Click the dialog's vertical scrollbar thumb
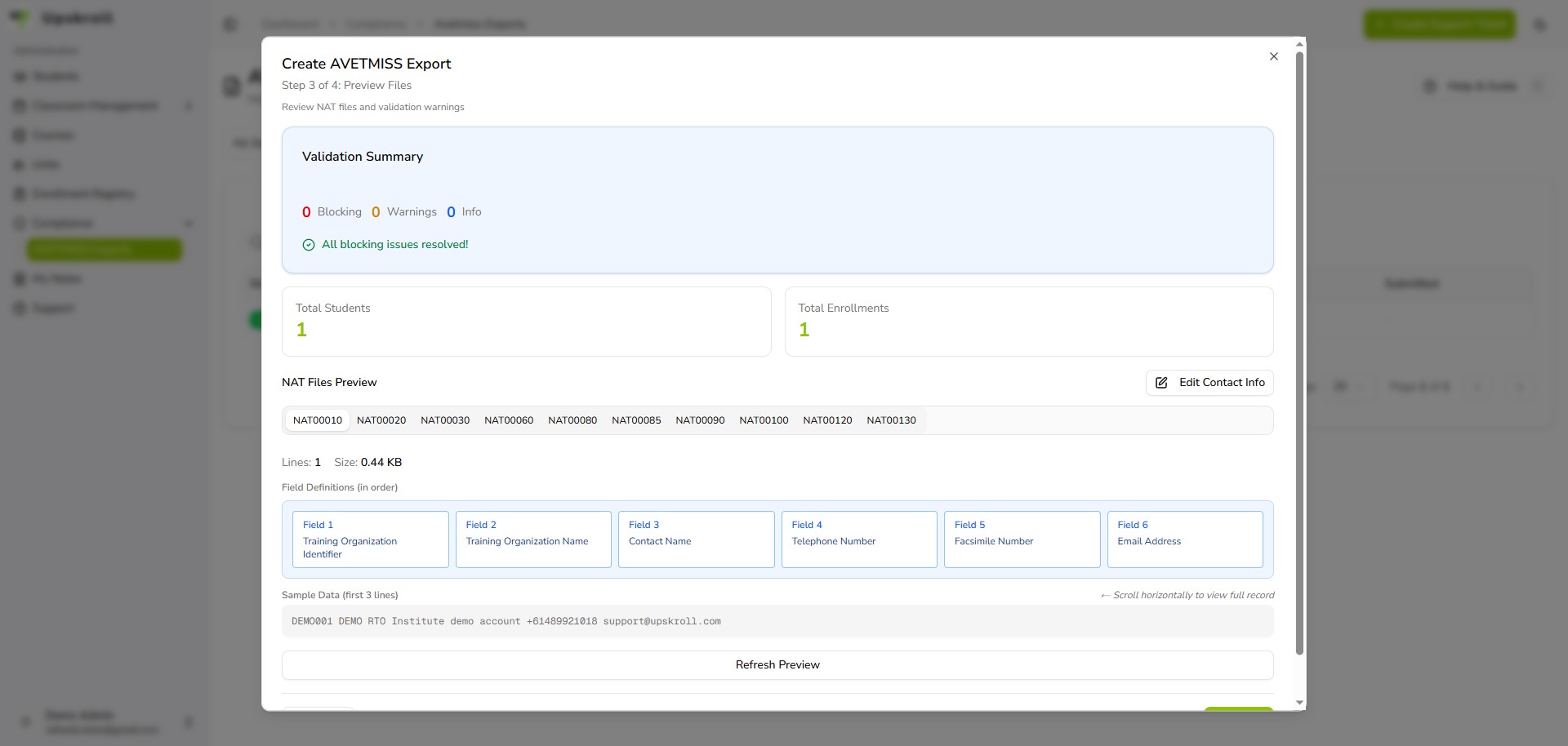Viewport: 1568px width, 746px height. (1299, 353)
